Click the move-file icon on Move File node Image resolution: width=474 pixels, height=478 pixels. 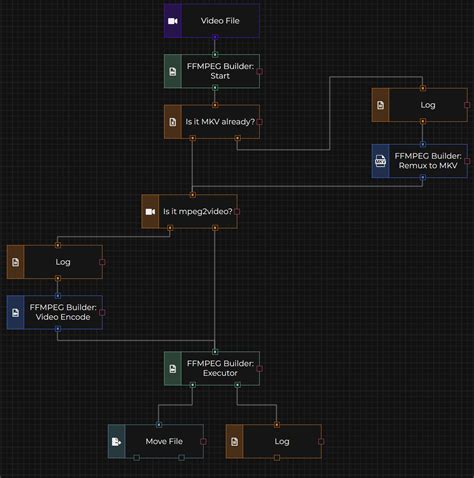tap(116, 442)
